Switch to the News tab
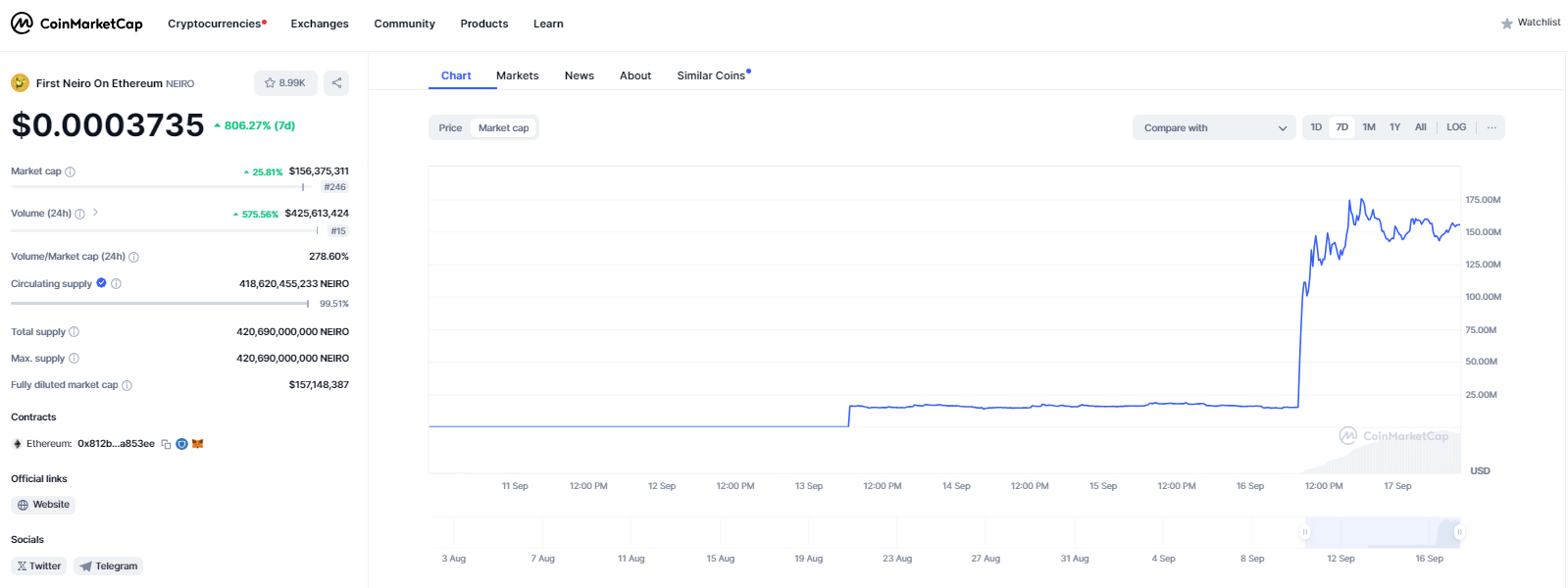1568x588 pixels. 580,75
